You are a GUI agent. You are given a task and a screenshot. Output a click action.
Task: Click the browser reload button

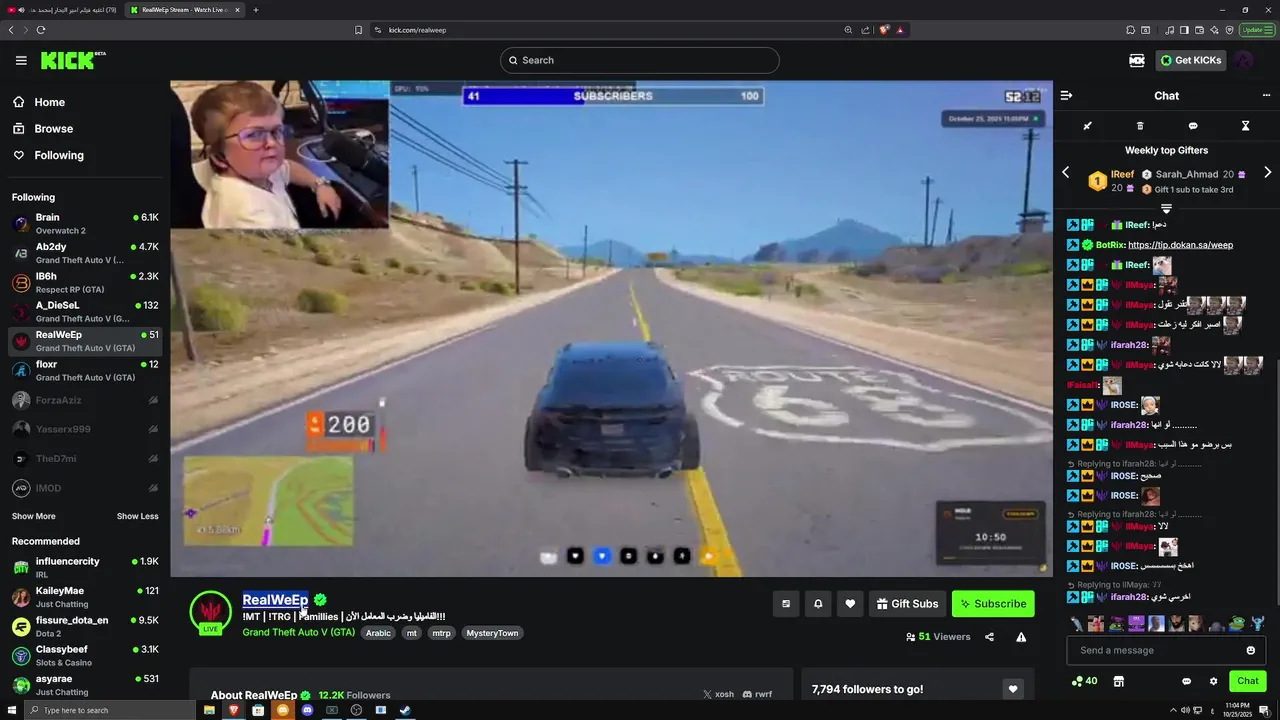(41, 30)
